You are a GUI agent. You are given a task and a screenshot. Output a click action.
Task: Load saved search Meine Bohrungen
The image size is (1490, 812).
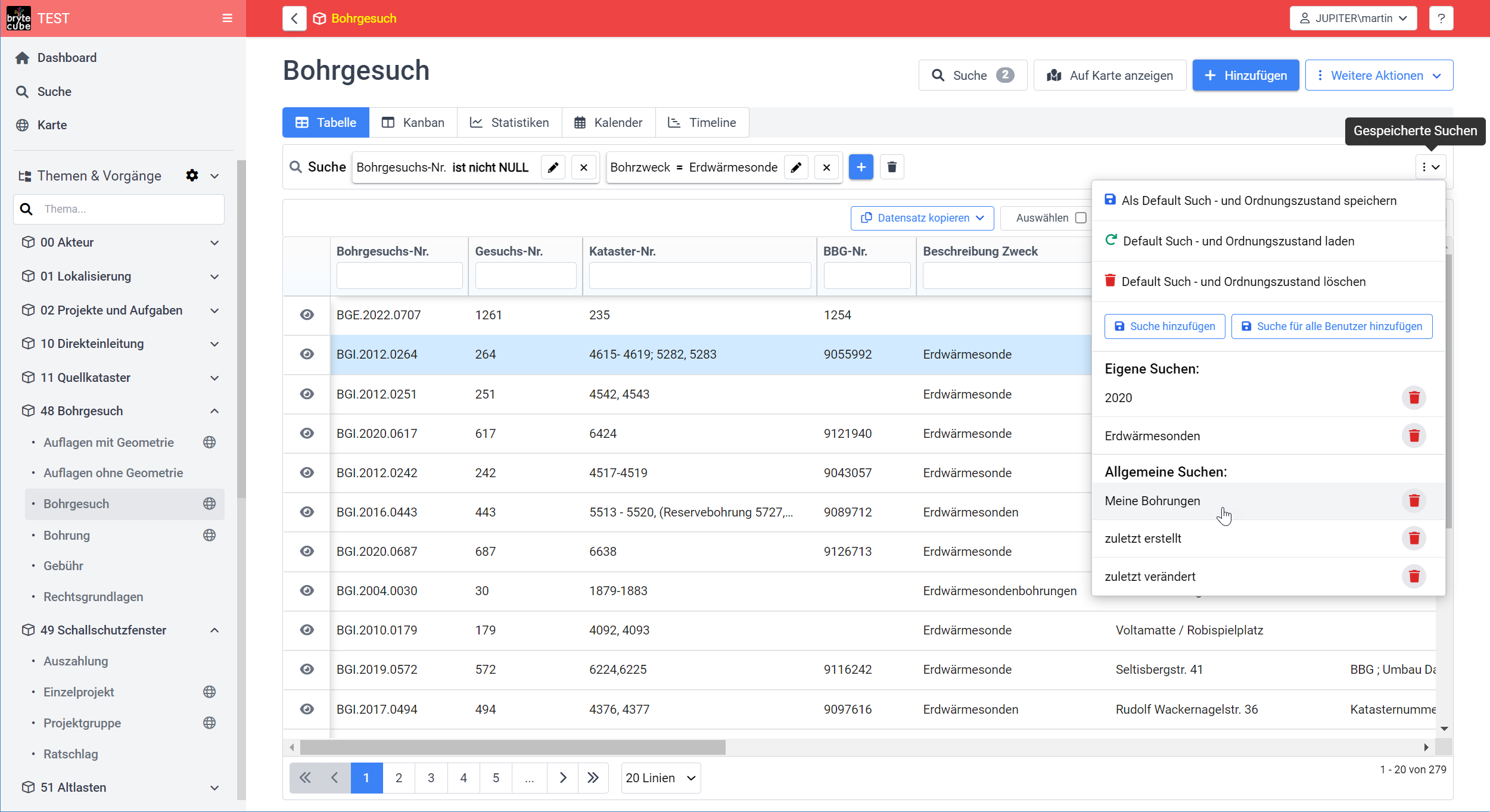(x=1152, y=502)
